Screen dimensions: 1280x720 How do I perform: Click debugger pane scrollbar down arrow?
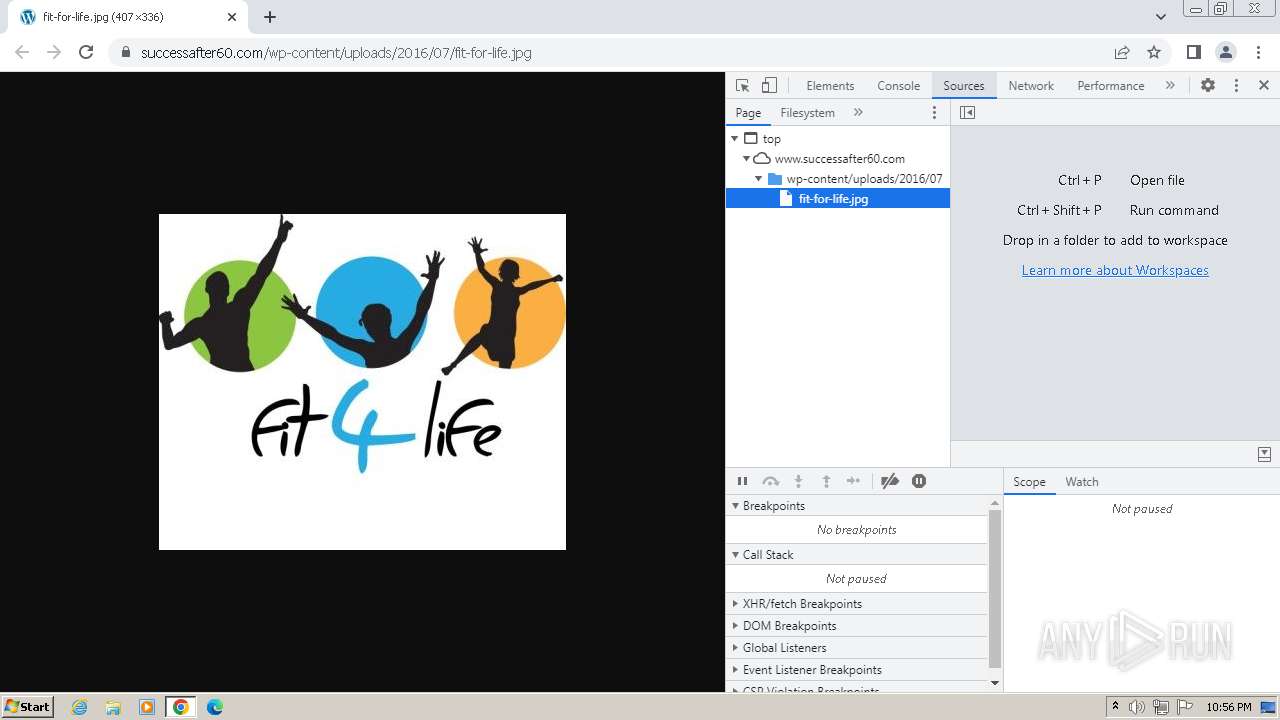tap(994, 683)
